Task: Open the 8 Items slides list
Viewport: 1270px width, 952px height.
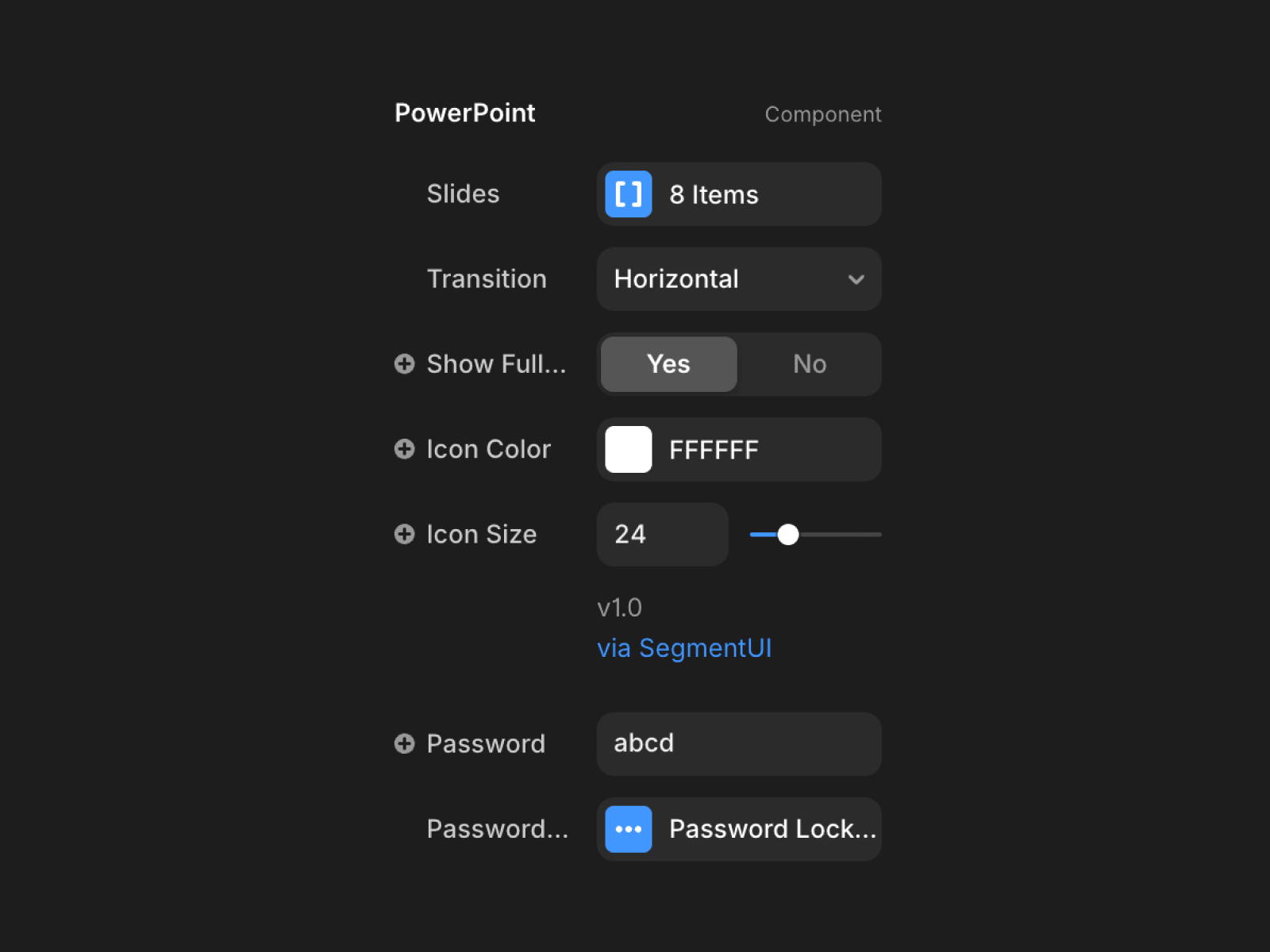Action: click(739, 194)
